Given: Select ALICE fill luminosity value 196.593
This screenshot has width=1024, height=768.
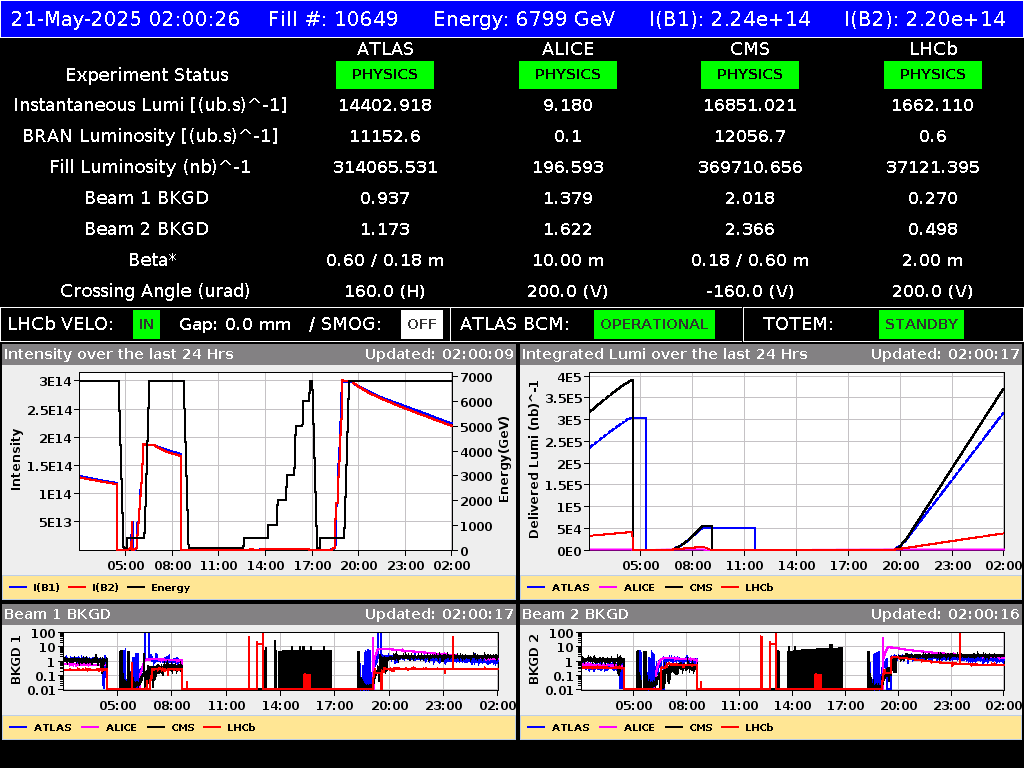Looking at the screenshot, I should 568,167.
